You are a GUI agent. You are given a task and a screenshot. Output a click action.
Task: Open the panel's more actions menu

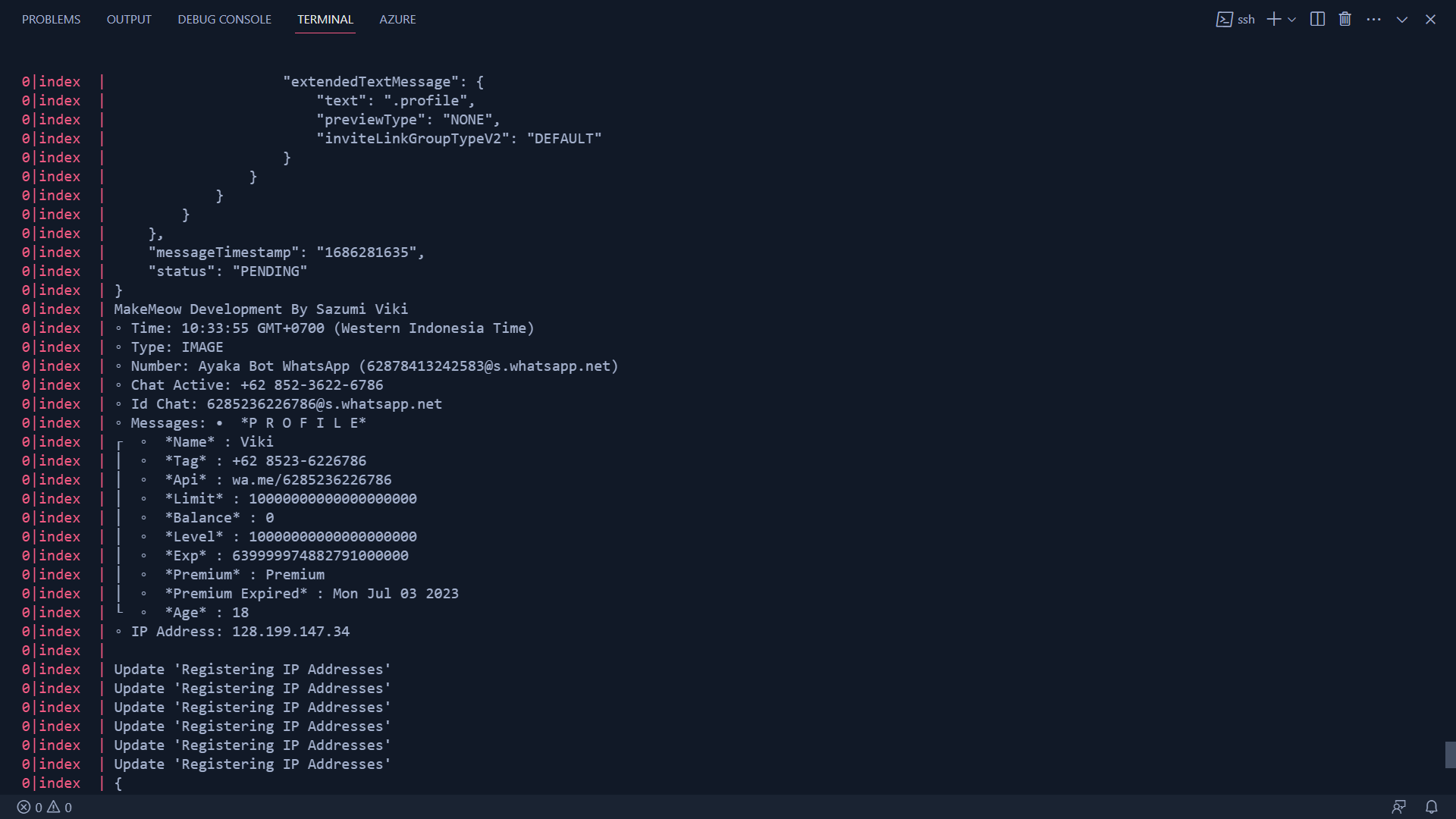1373,20
